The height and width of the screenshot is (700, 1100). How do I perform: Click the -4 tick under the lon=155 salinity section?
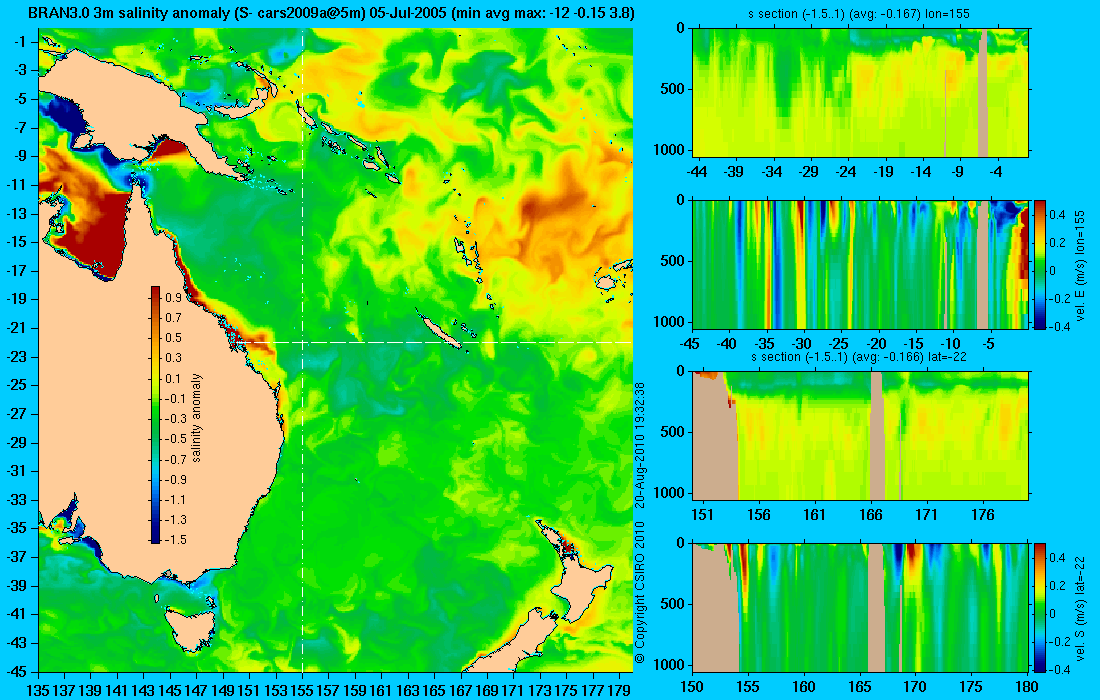click(997, 172)
